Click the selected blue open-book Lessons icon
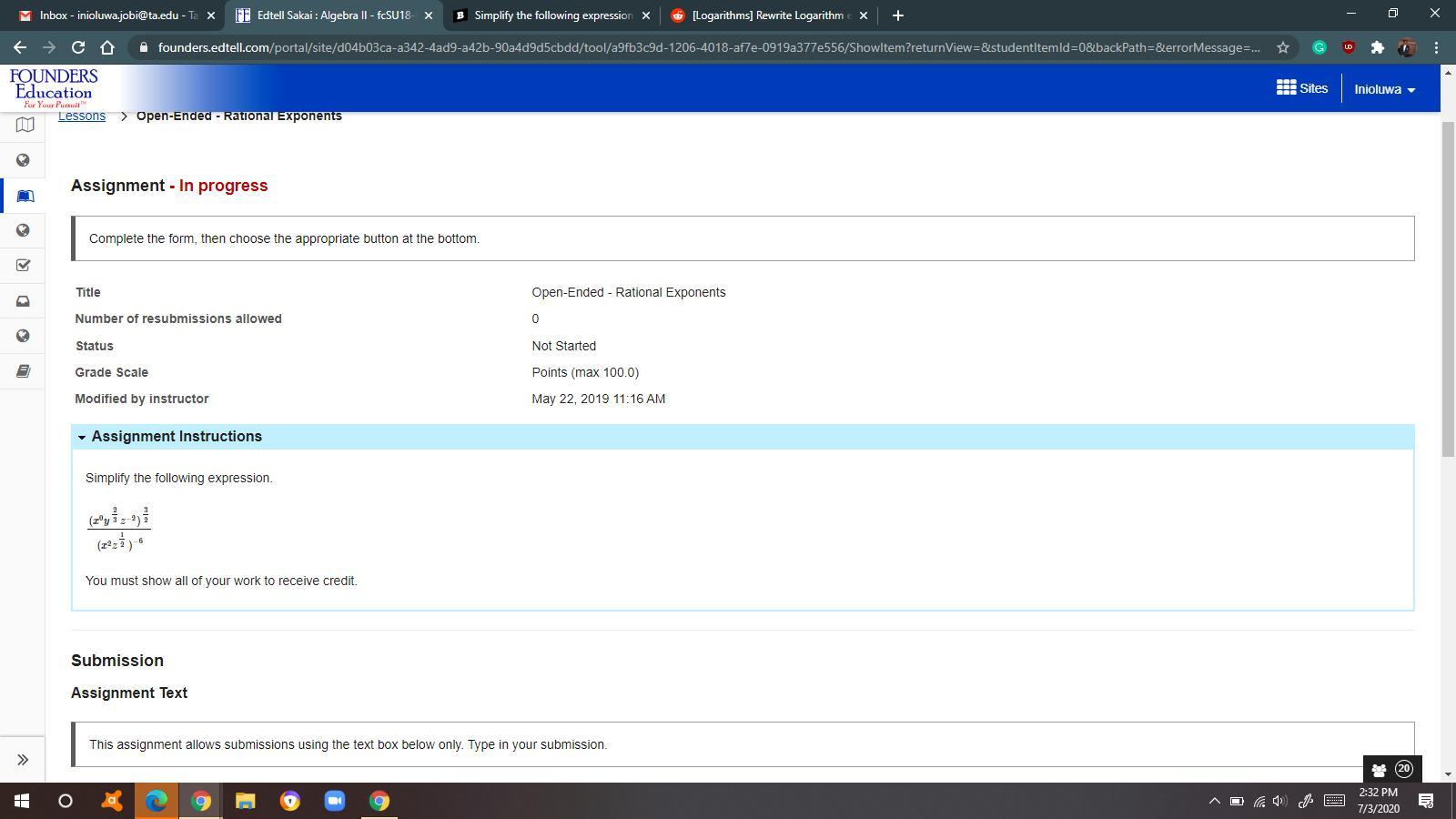Viewport: 1456px width, 819px height. pyautogui.click(x=25, y=196)
